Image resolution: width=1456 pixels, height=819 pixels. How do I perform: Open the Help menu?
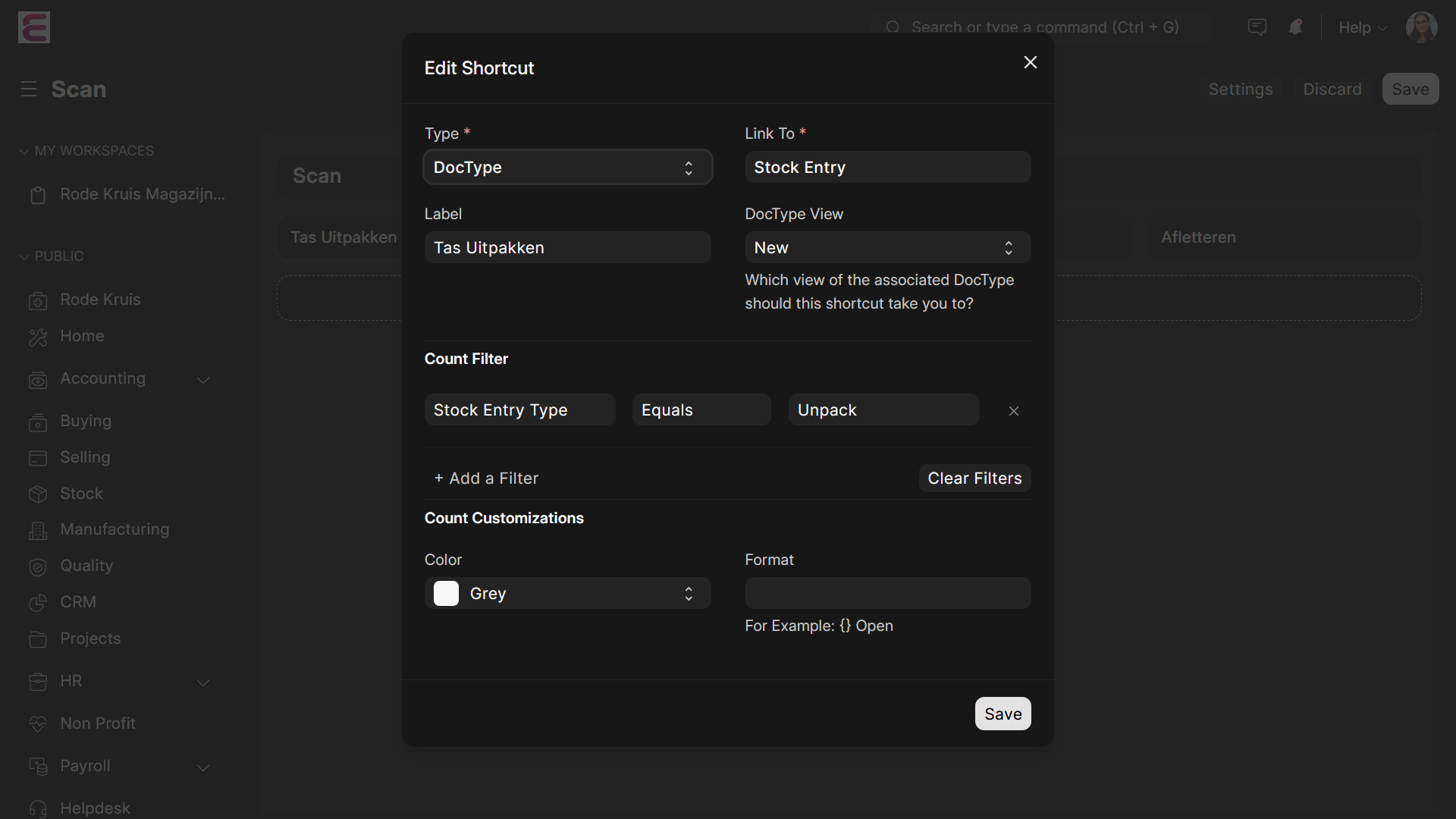(1360, 27)
